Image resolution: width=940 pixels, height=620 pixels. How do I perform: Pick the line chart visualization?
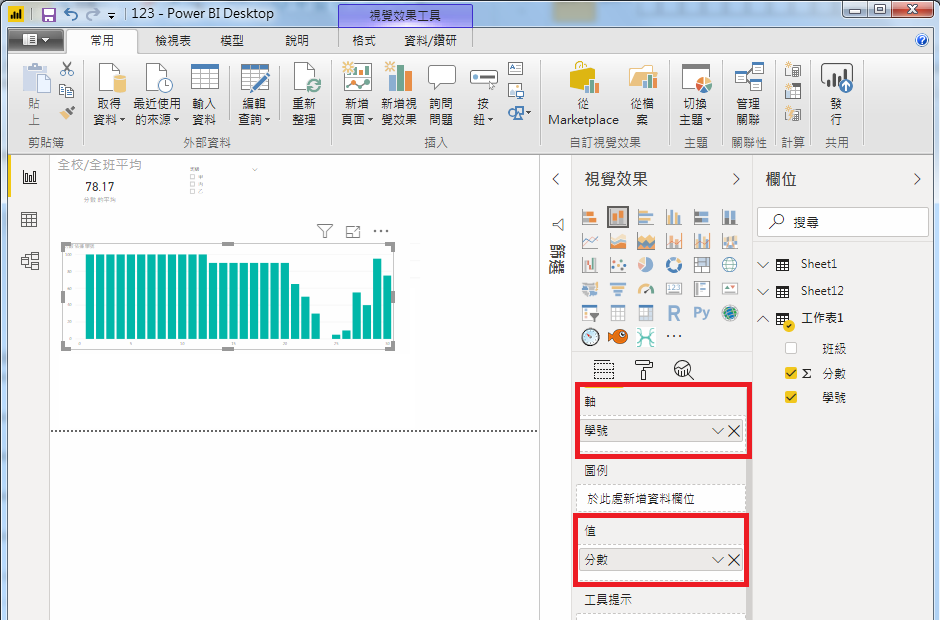[590, 241]
